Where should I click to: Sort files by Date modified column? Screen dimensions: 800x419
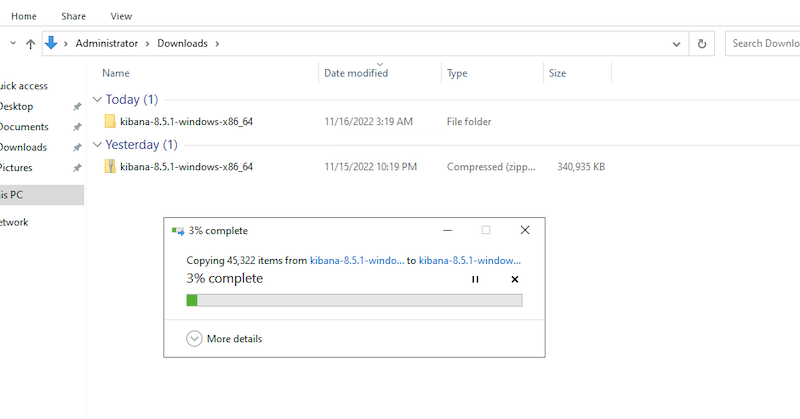click(356, 73)
